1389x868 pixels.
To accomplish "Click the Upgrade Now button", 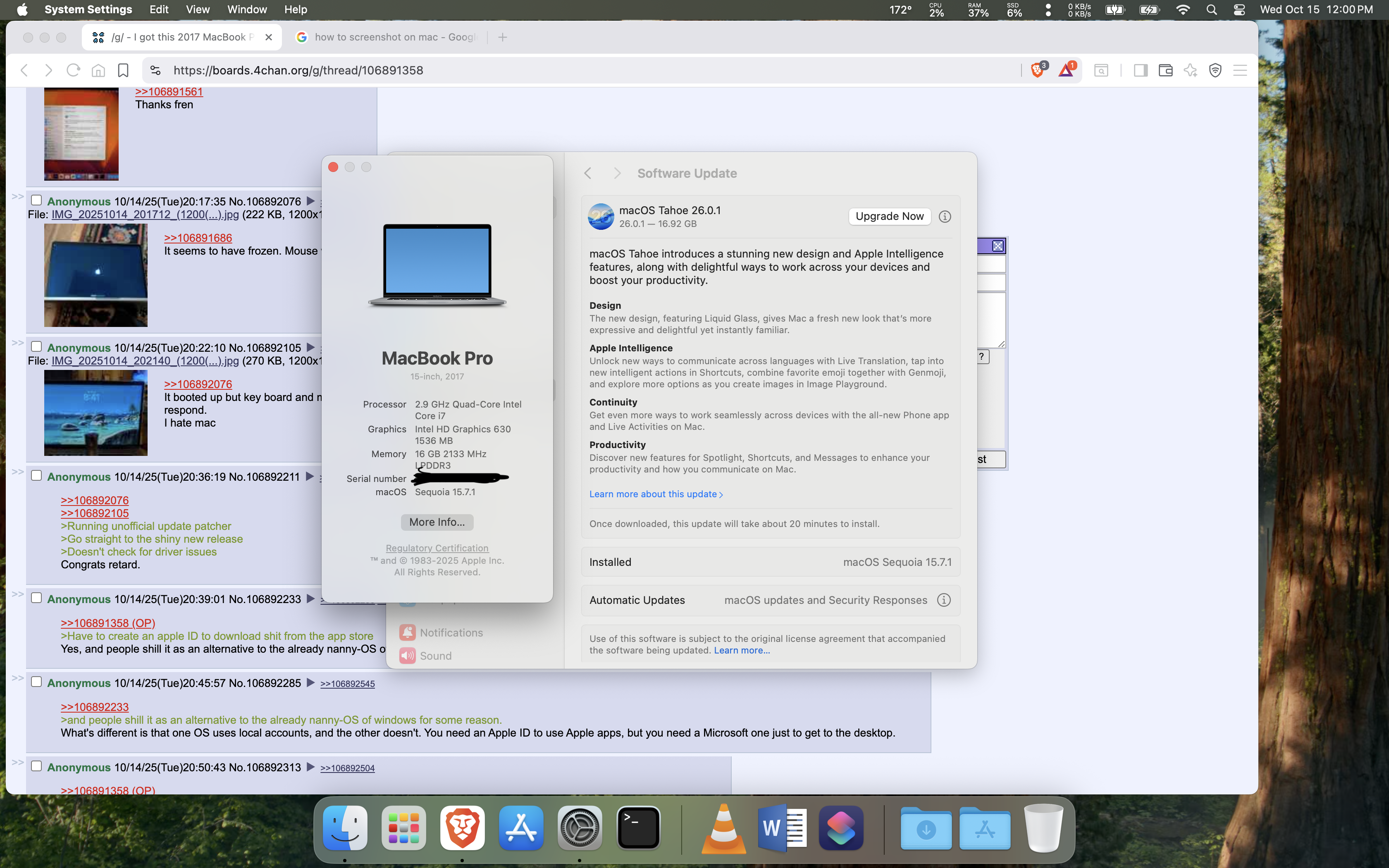I will point(889,217).
